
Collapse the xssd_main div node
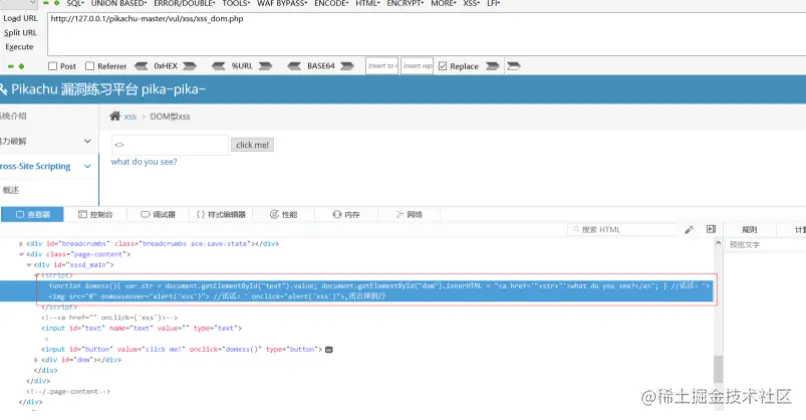(x=29, y=265)
